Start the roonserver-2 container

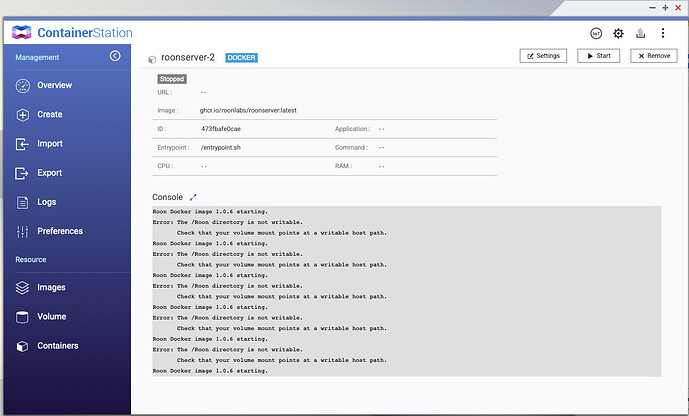coord(598,56)
